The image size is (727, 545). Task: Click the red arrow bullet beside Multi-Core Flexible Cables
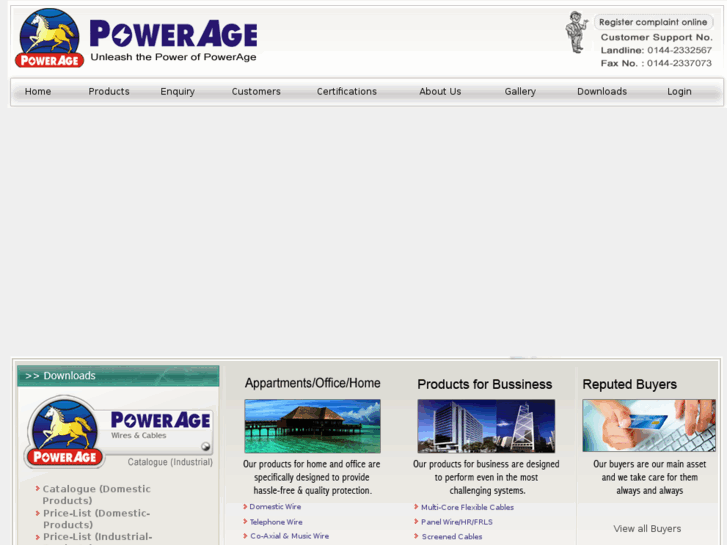416,507
